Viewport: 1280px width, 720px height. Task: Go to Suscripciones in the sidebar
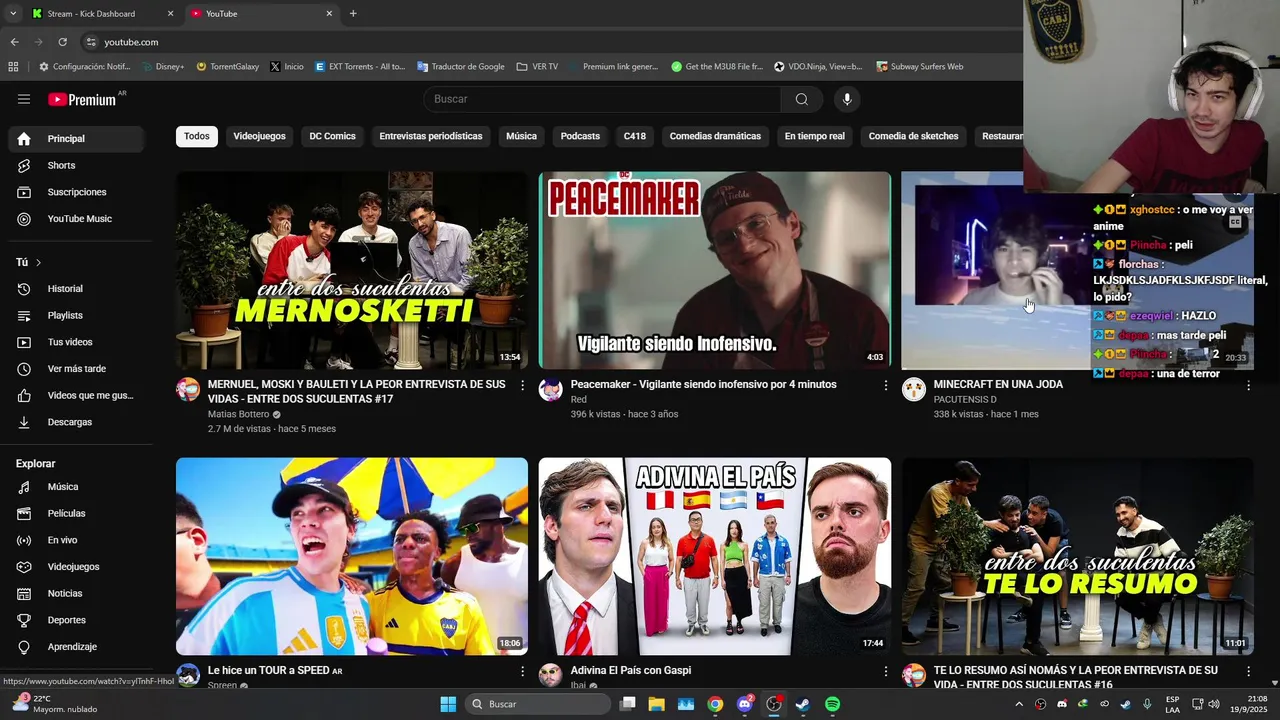(x=76, y=192)
